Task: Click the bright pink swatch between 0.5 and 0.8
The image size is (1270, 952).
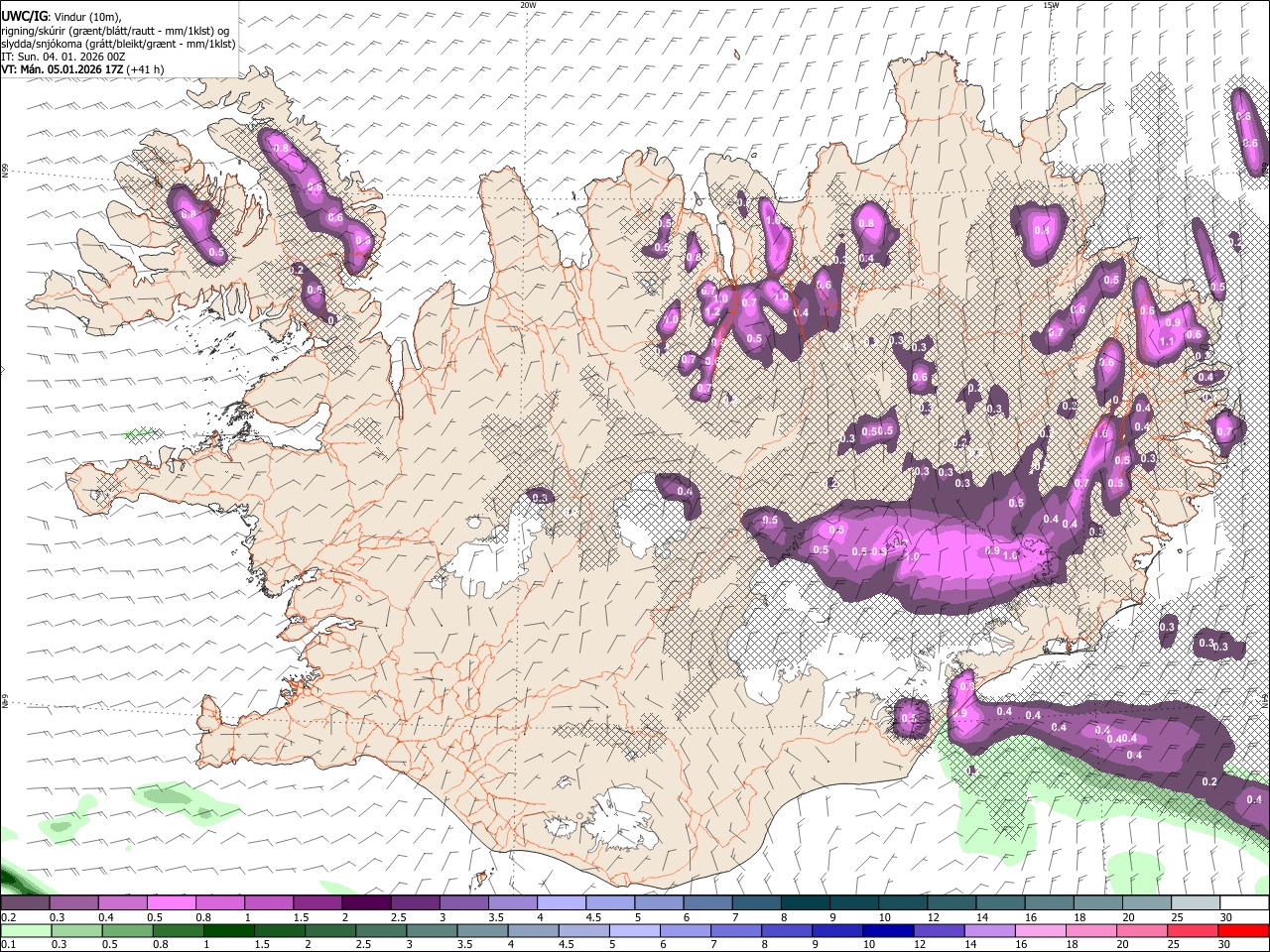Action: click(171, 903)
